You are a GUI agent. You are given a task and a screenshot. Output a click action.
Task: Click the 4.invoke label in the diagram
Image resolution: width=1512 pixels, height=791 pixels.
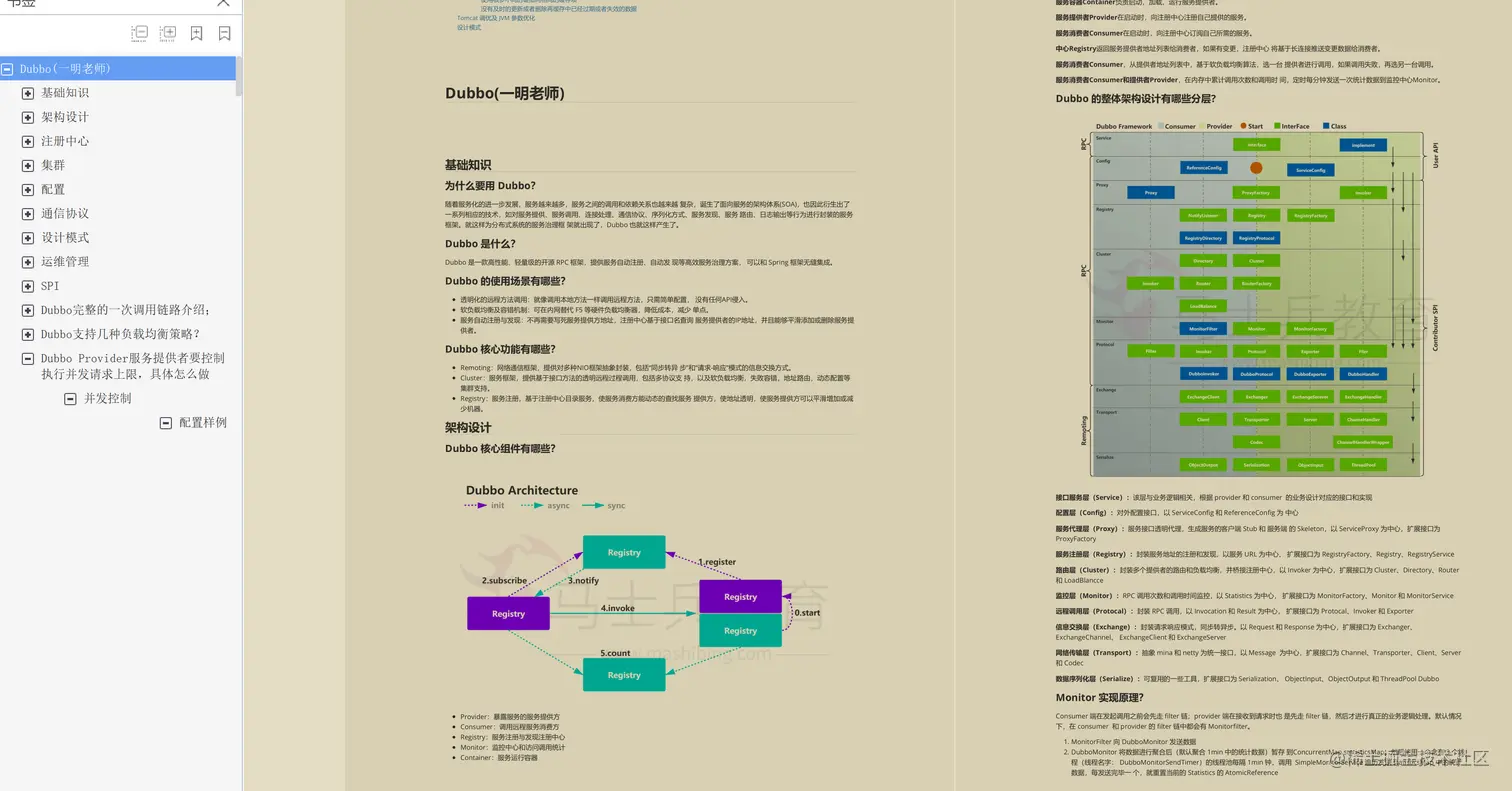point(618,608)
